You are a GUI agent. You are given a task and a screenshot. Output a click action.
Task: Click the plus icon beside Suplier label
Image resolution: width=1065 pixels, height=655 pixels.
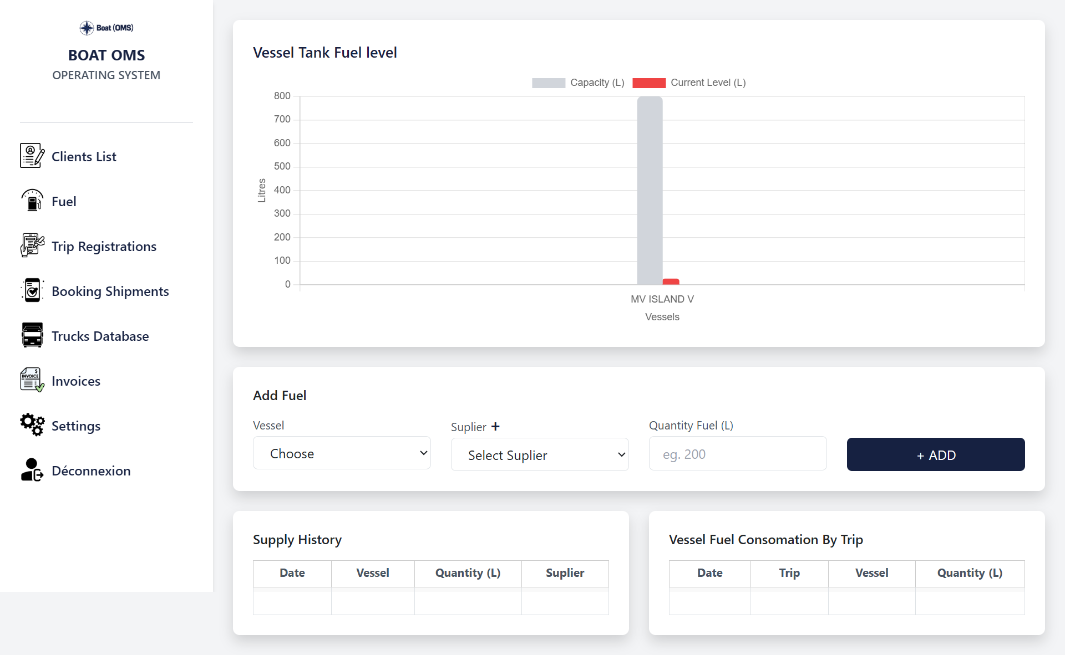pos(495,427)
